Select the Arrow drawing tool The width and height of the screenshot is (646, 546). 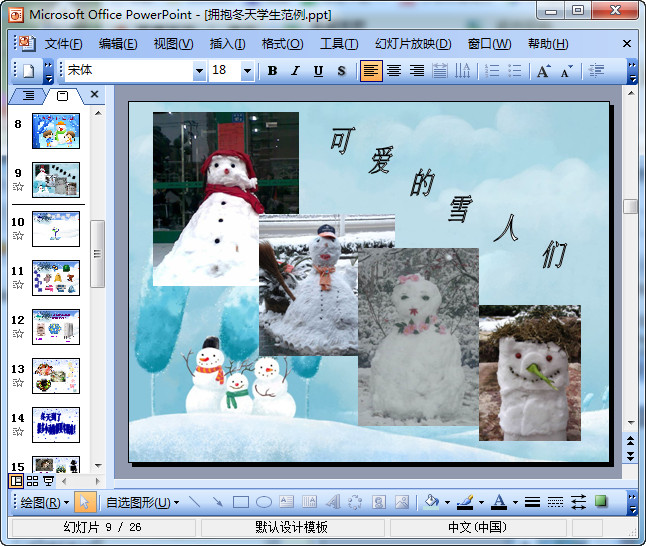coord(218,502)
